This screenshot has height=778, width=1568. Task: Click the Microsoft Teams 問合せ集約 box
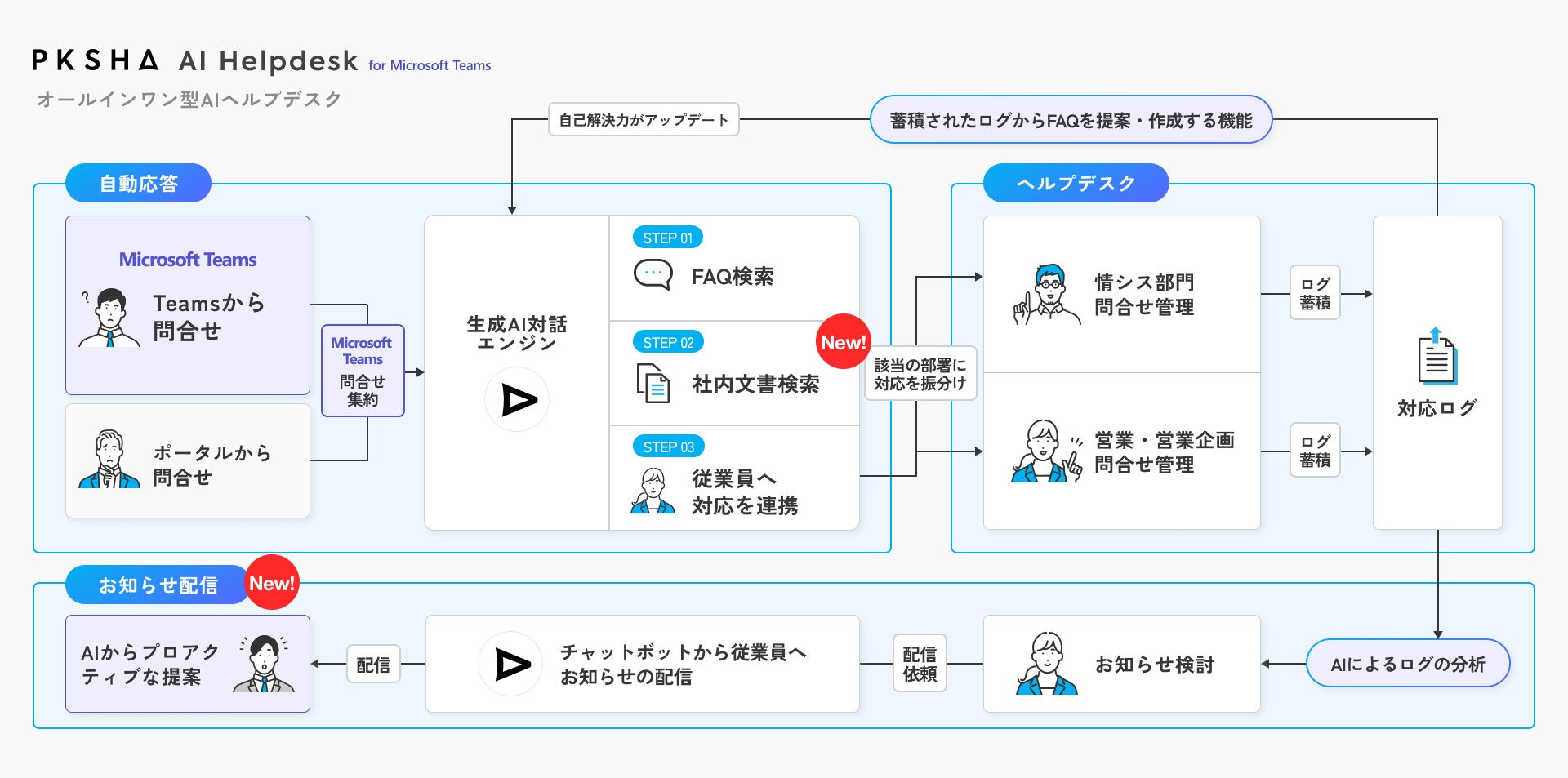click(x=363, y=371)
